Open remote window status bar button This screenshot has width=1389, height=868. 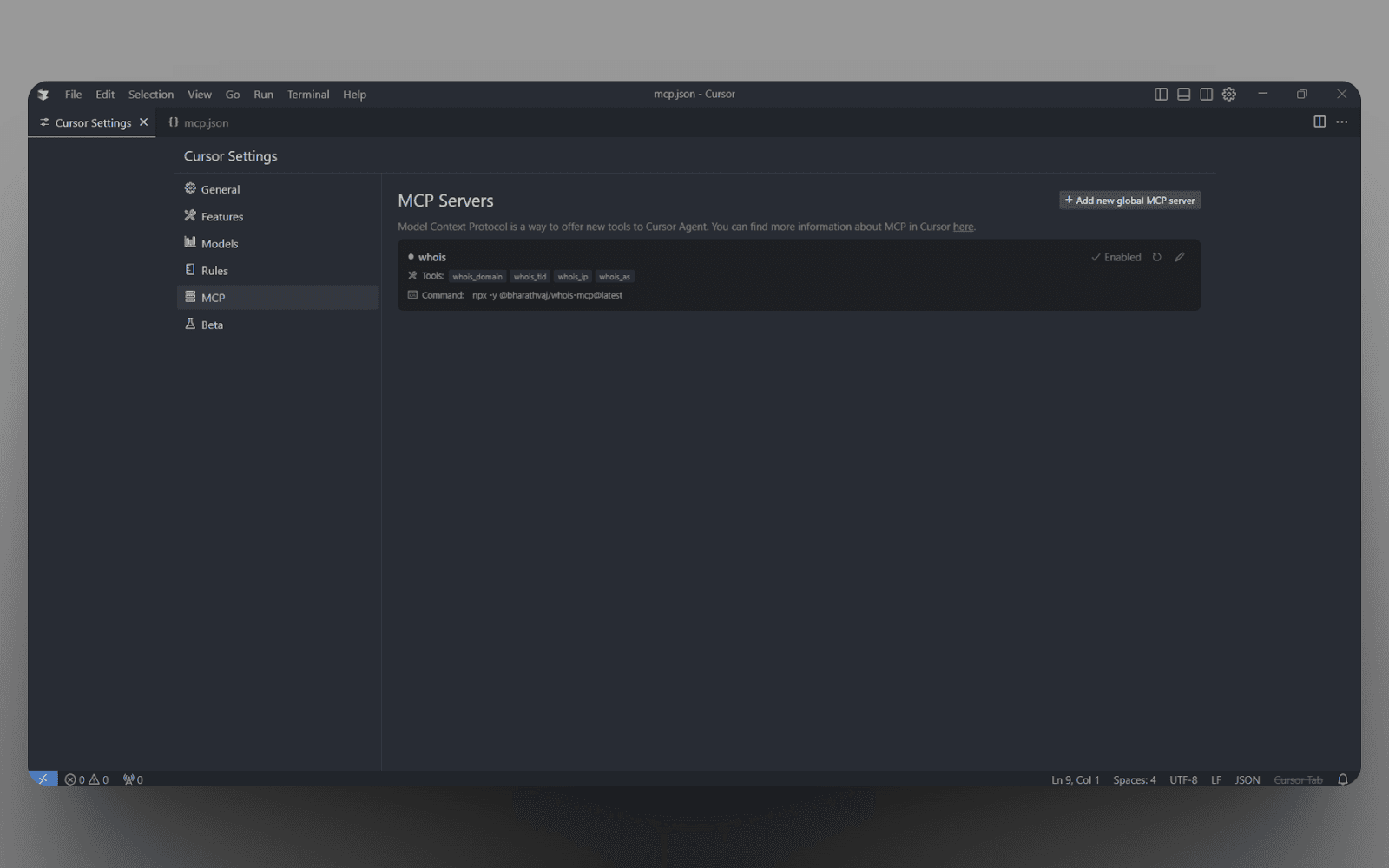click(43, 779)
